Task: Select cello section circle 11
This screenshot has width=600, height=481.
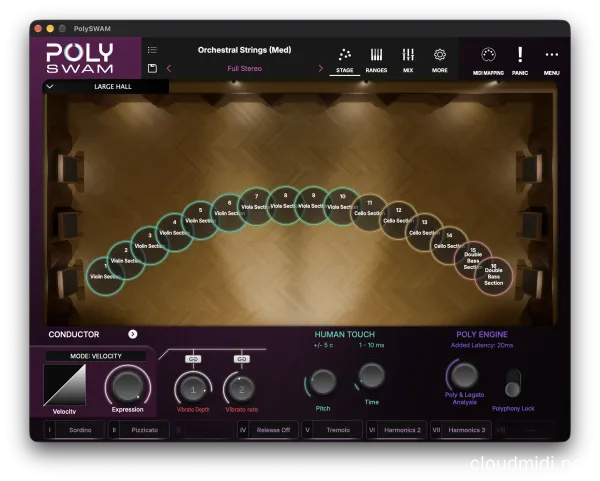Action: (369, 212)
